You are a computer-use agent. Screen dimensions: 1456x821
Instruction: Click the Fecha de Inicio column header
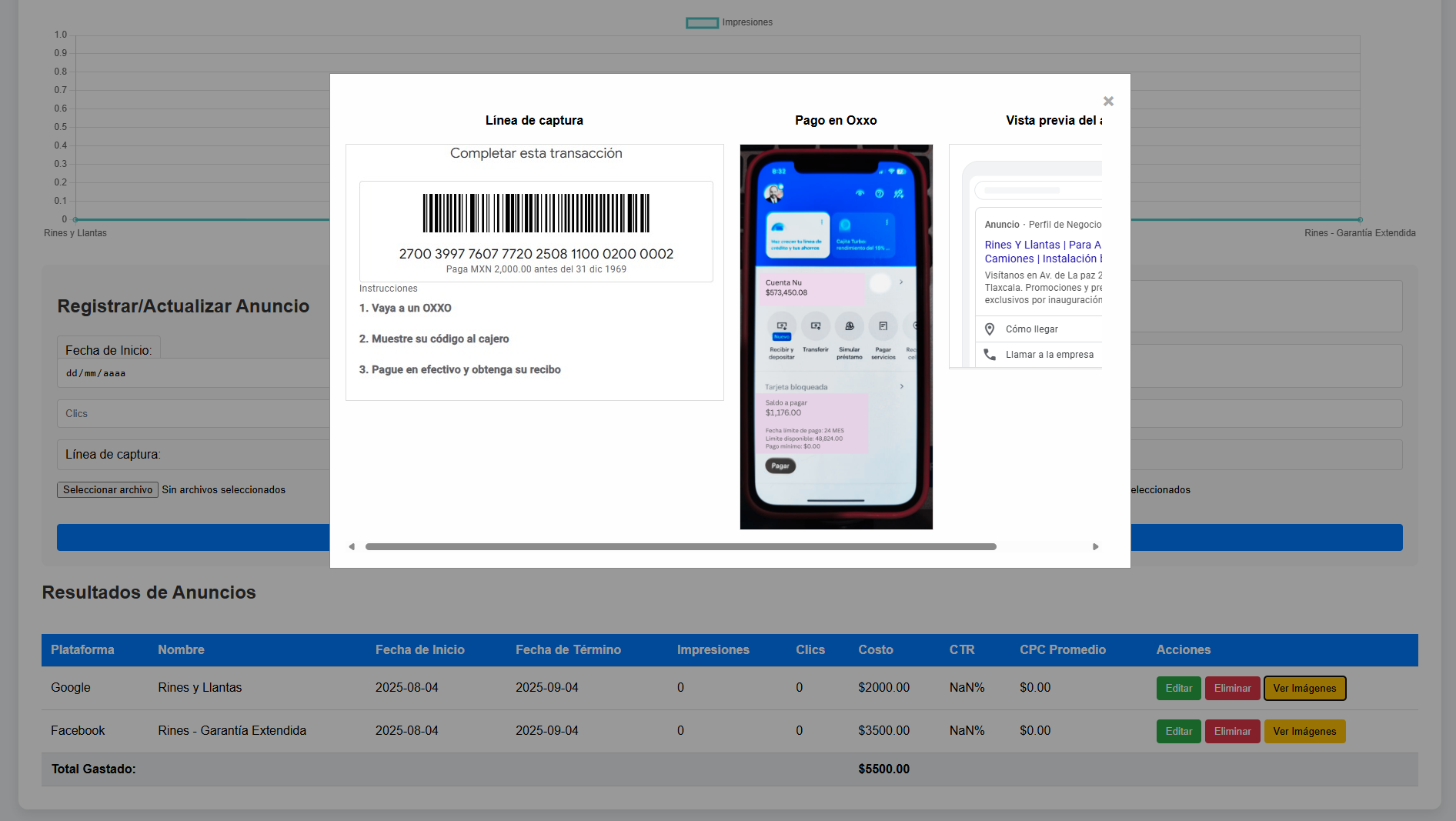[420, 650]
